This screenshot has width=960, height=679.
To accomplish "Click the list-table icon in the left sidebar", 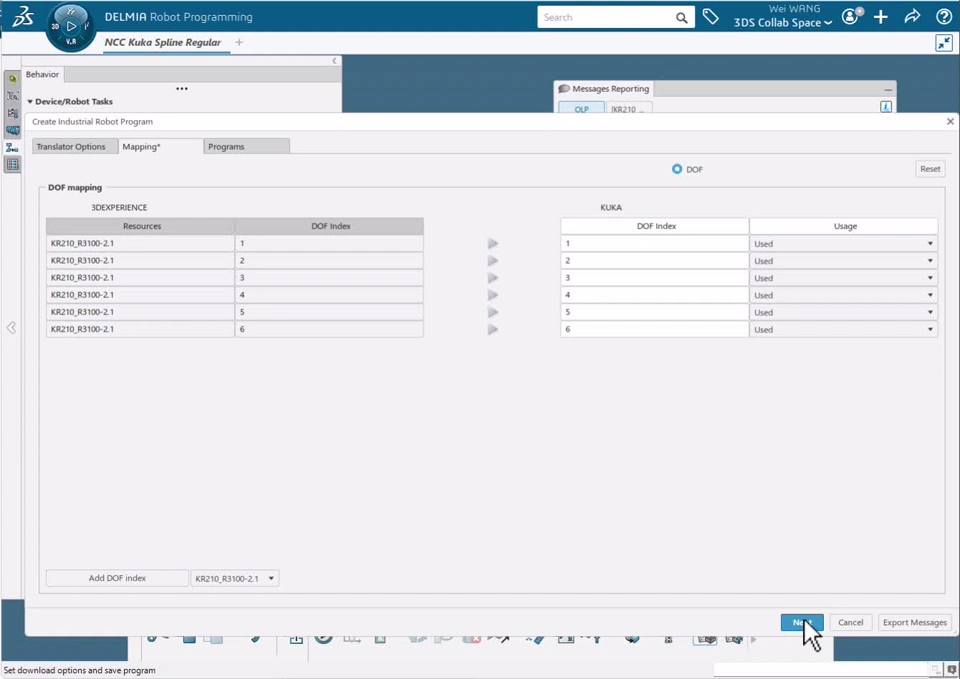I will (12, 164).
